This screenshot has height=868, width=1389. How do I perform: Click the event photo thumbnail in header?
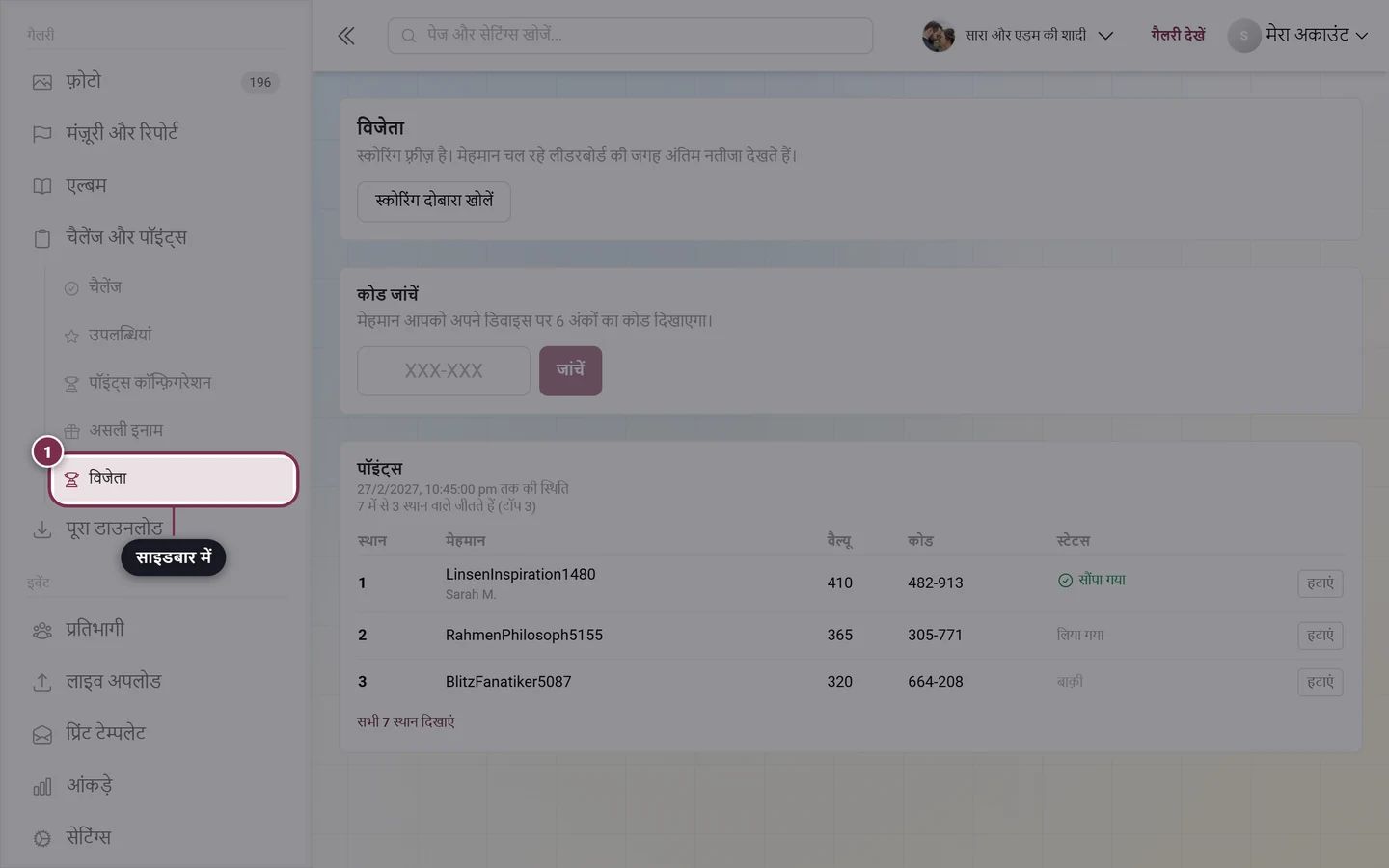[939, 36]
